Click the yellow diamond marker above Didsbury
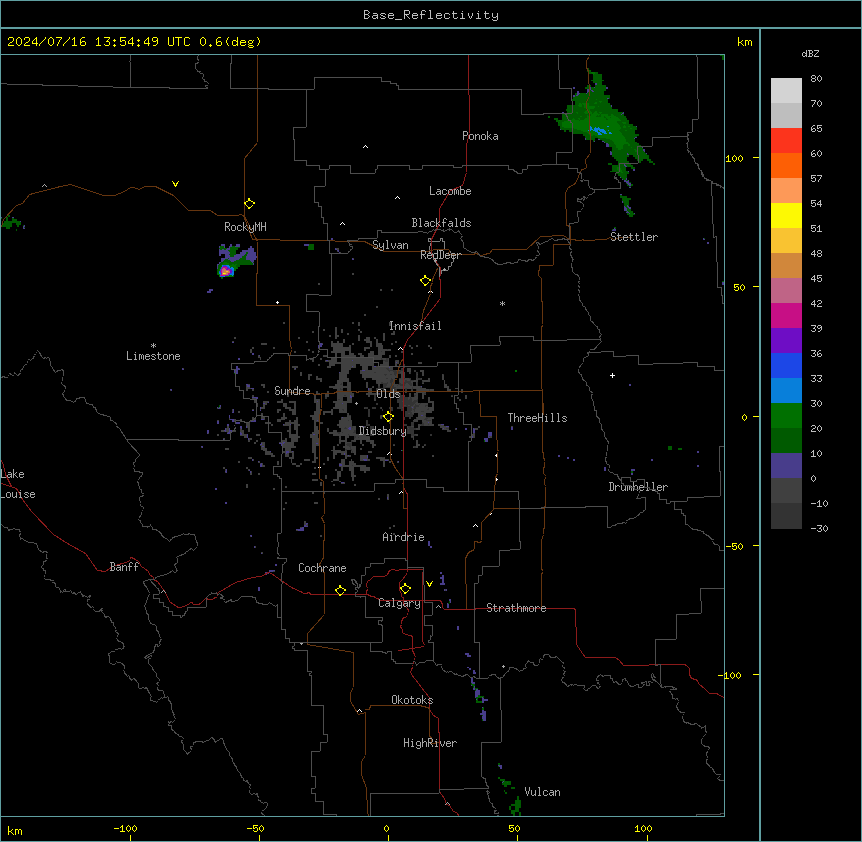 click(x=389, y=417)
